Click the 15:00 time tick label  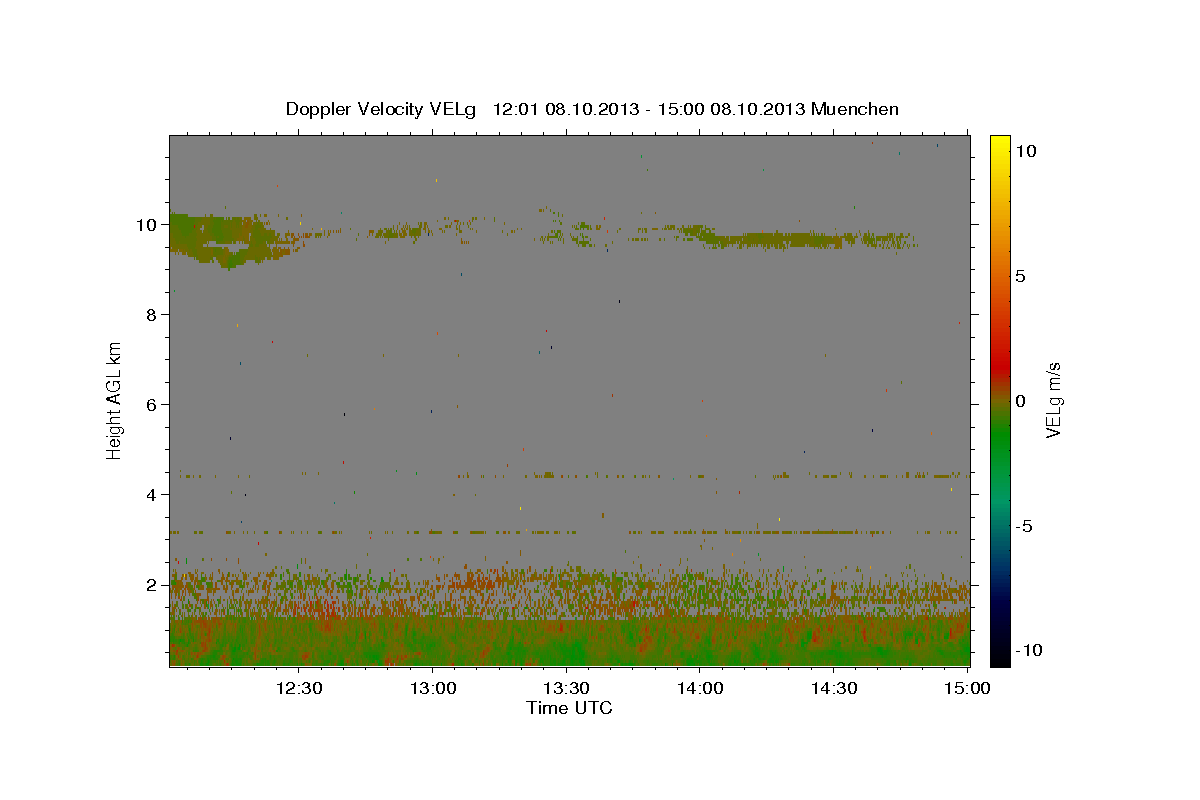click(968, 689)
